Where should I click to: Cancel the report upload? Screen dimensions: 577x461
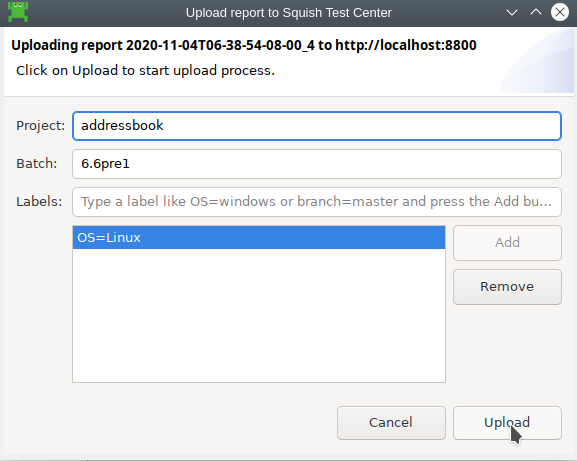point(391,423)
